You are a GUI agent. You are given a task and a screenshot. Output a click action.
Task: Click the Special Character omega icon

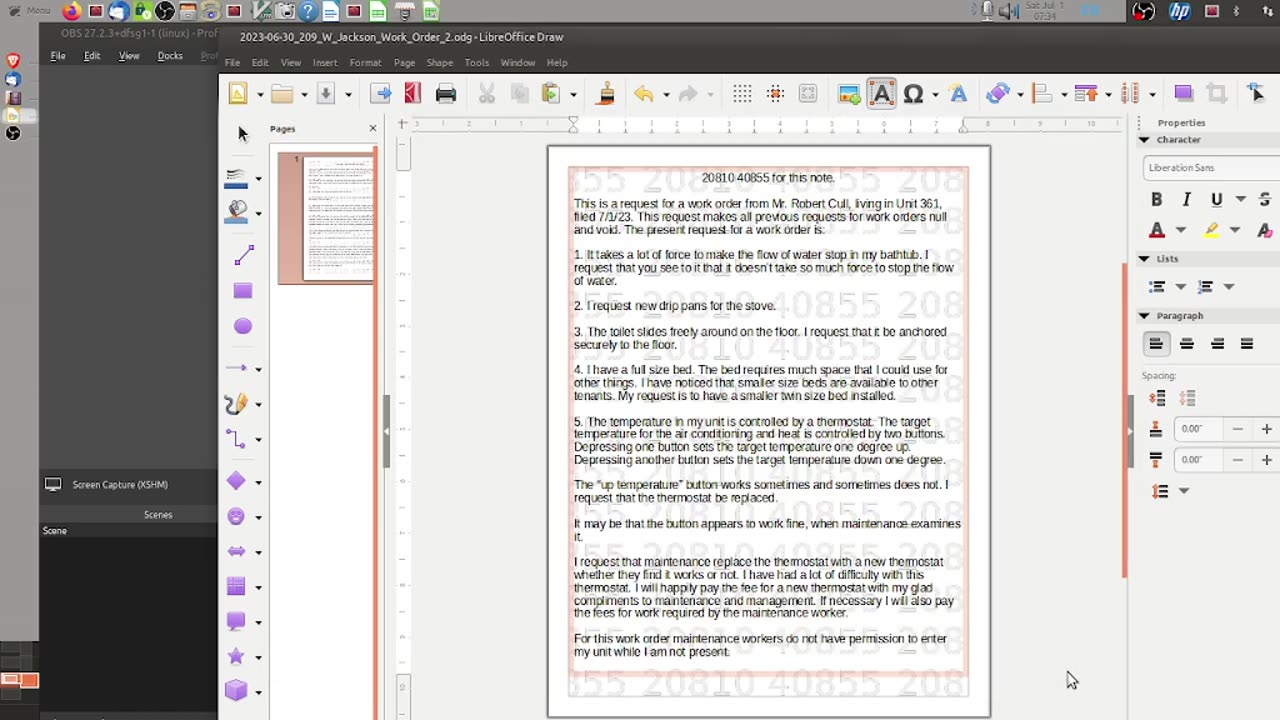point(913,94)
